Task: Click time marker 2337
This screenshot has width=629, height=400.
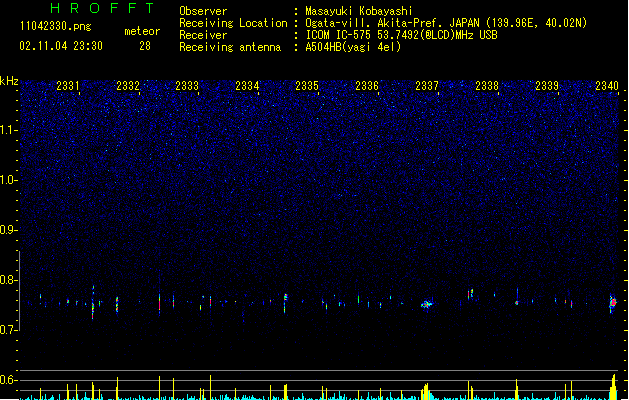Action: (x=427, y=86)
